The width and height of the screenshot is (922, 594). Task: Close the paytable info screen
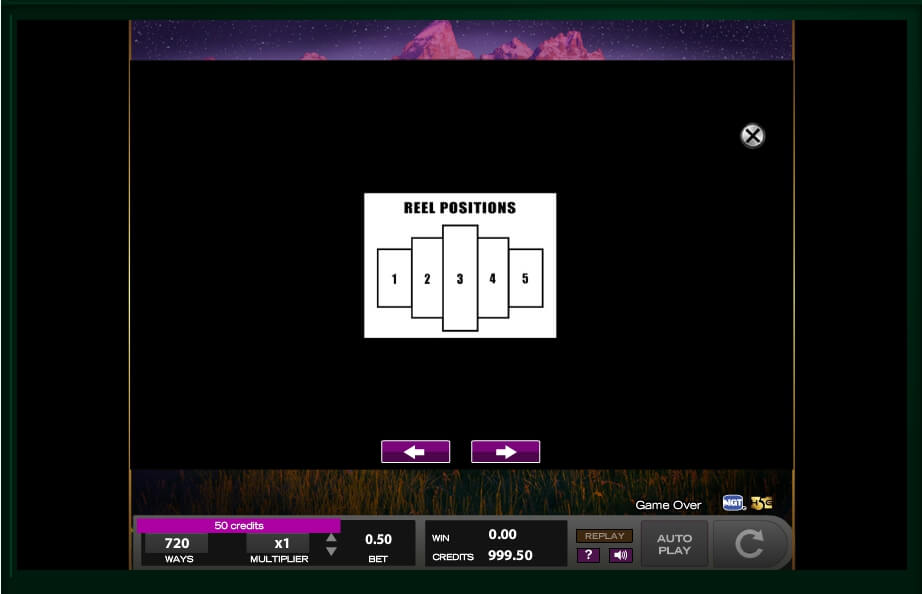tap(752, 136)
